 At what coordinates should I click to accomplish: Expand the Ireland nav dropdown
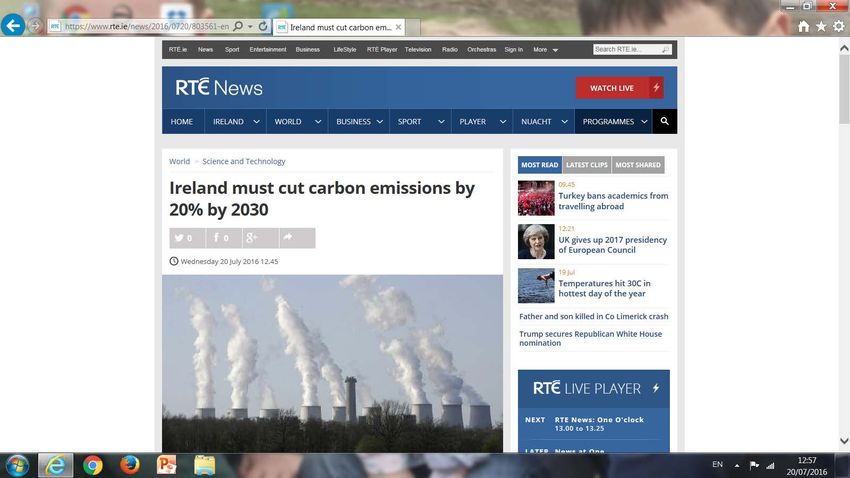click(x=256, y=122)
